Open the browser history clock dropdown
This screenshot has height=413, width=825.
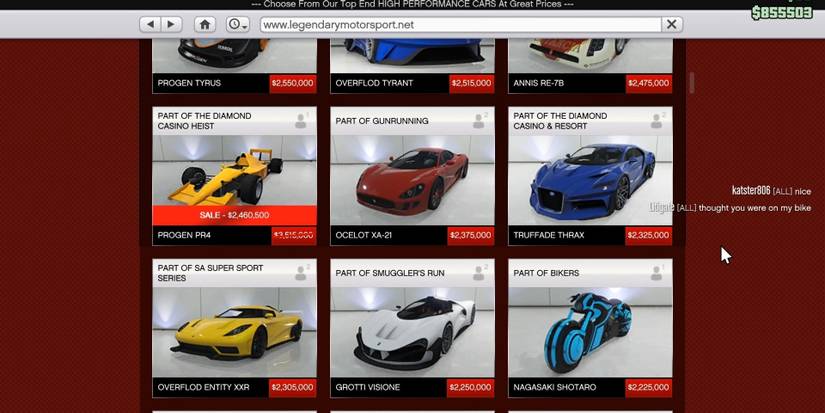pos(238,24)
